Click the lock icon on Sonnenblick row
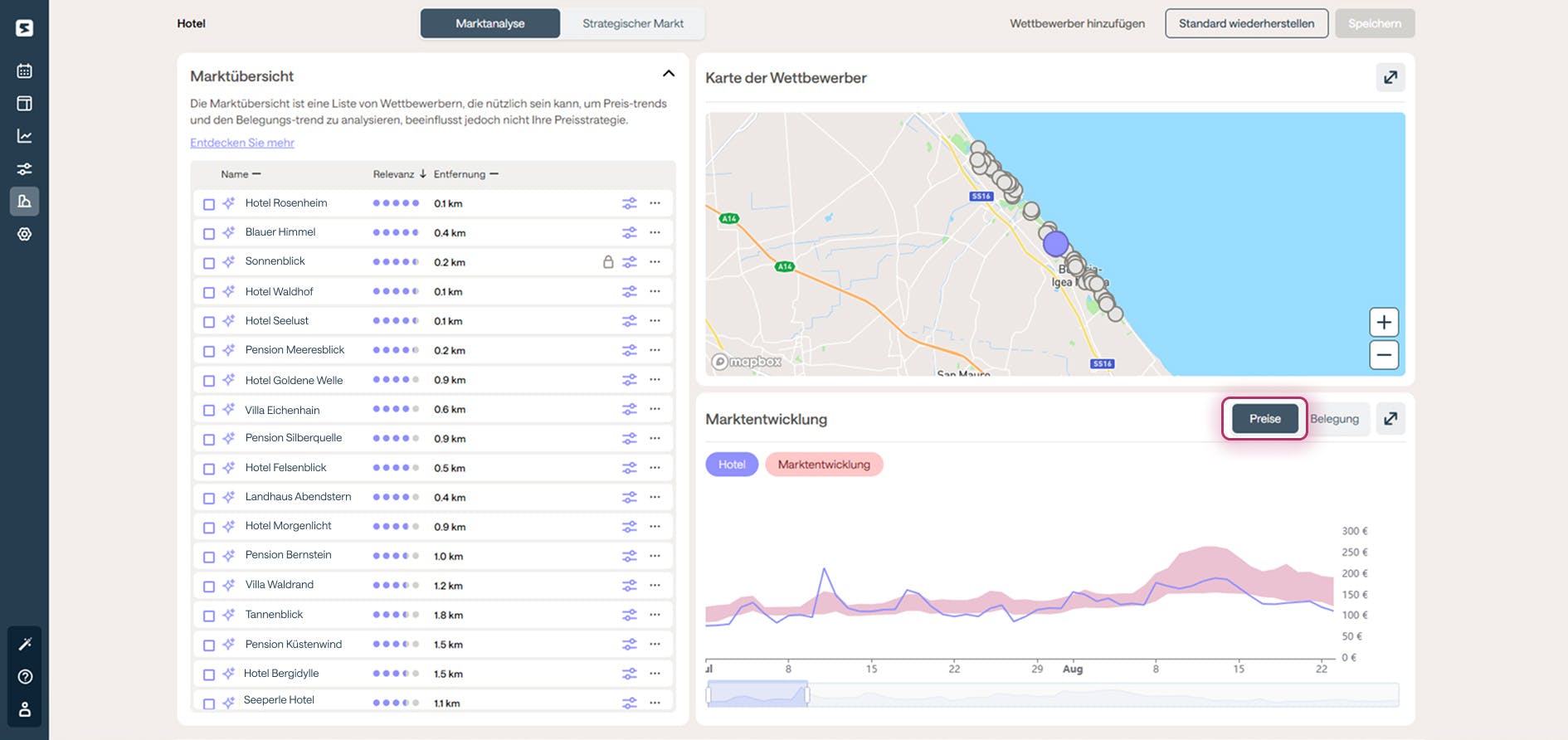1568x740 pixels. click(x=608, y=262)
